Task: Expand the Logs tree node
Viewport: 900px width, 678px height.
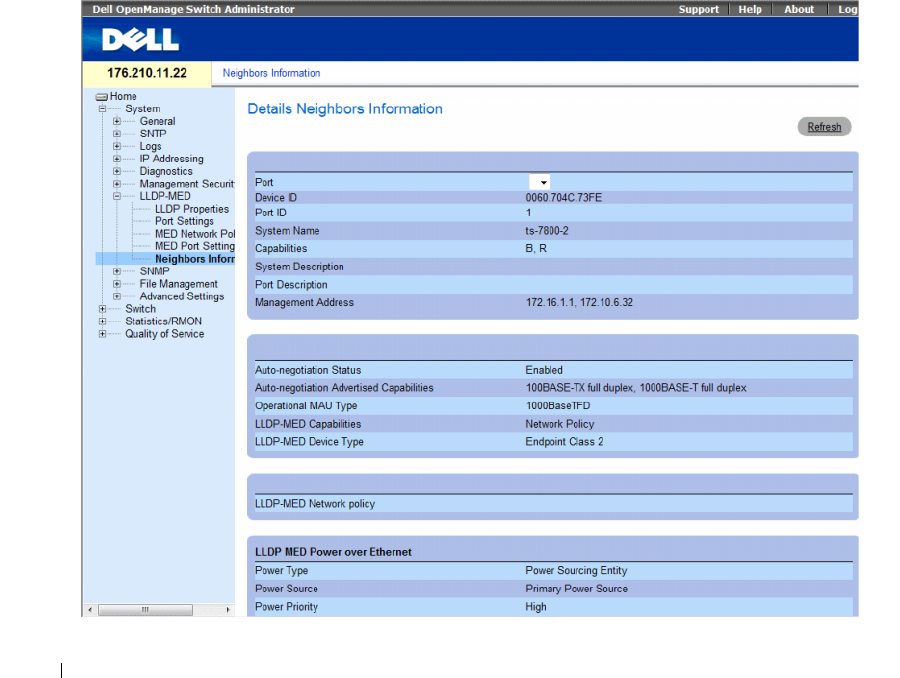Action: tap(117, 146)
